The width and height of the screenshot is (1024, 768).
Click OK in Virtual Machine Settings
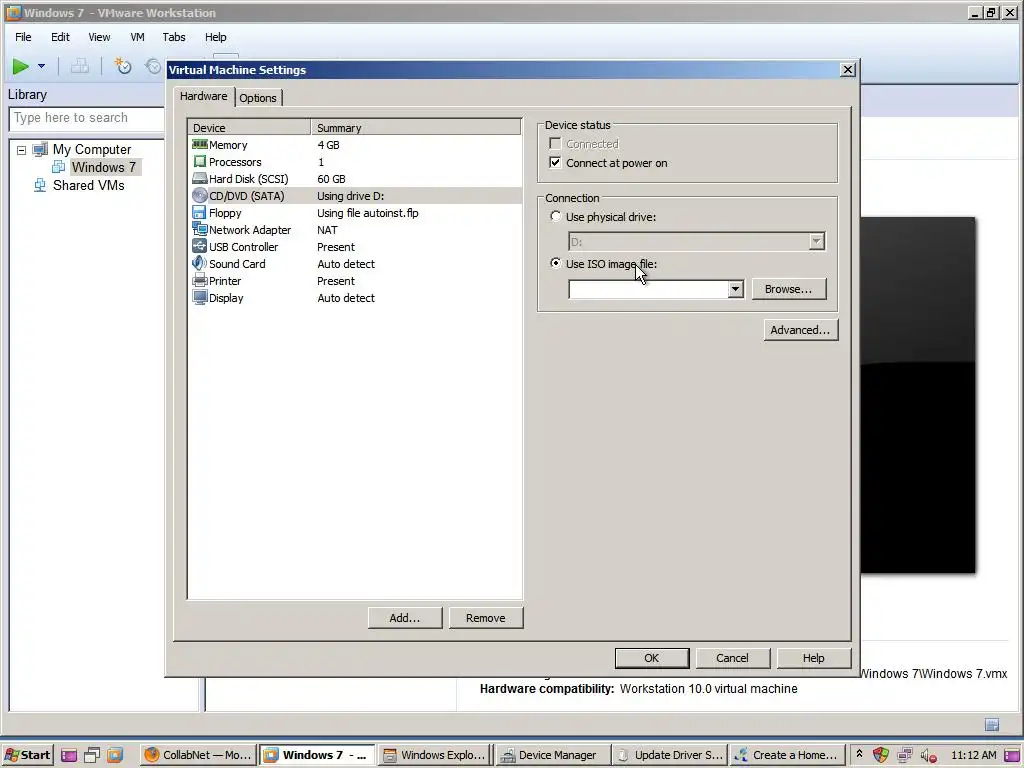click(x=652, y=658)
